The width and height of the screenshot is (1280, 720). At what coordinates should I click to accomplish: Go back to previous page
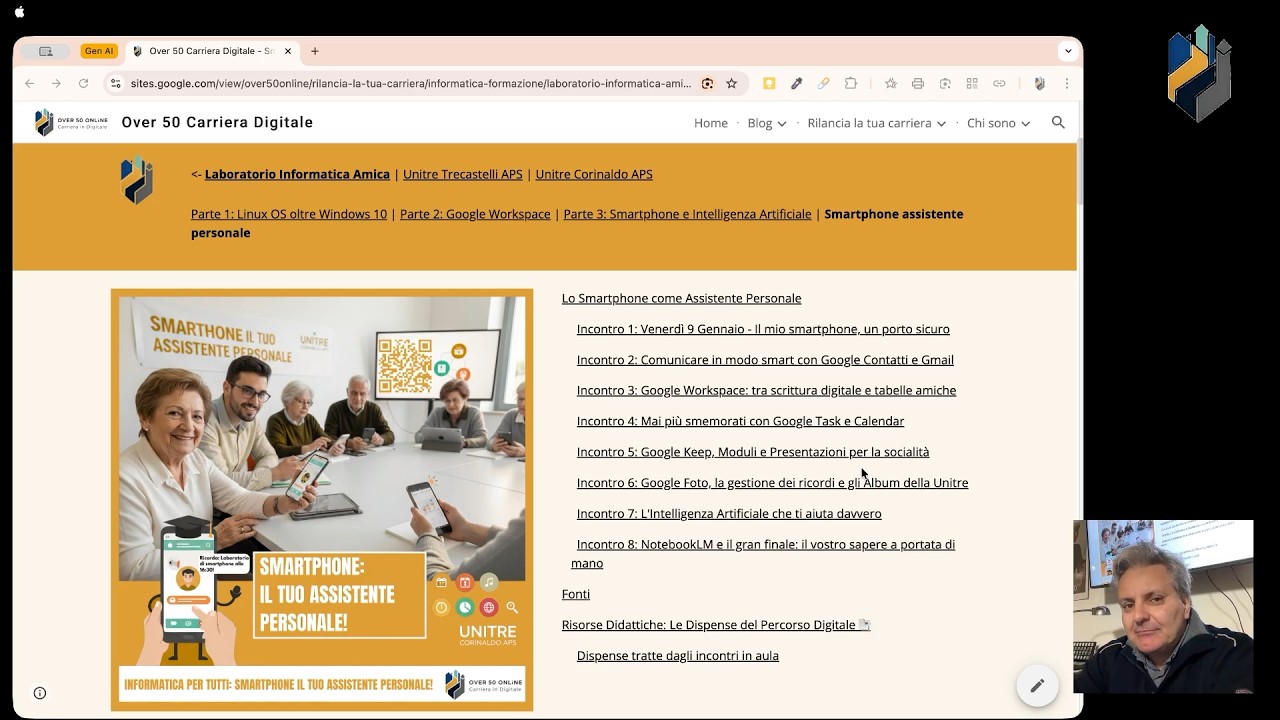[x=30, y=83]
